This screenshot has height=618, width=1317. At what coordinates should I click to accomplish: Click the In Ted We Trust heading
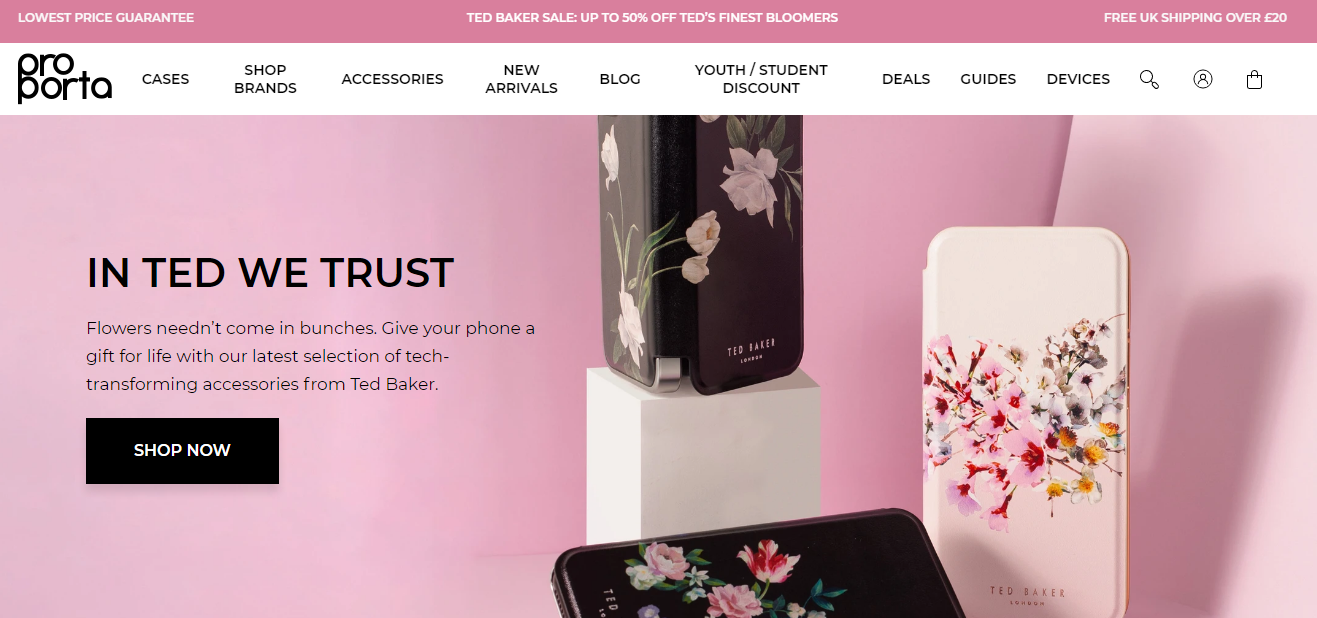[270, 273]
